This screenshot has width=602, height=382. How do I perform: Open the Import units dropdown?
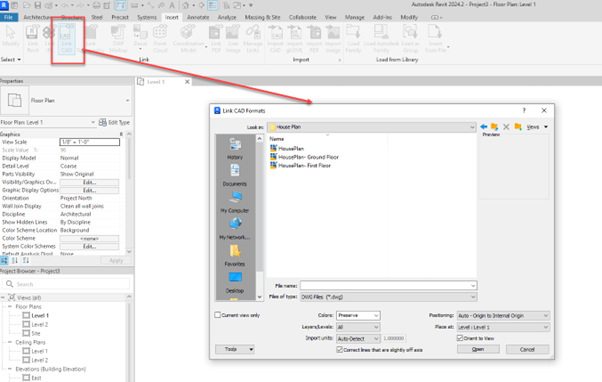coord(358,339)
